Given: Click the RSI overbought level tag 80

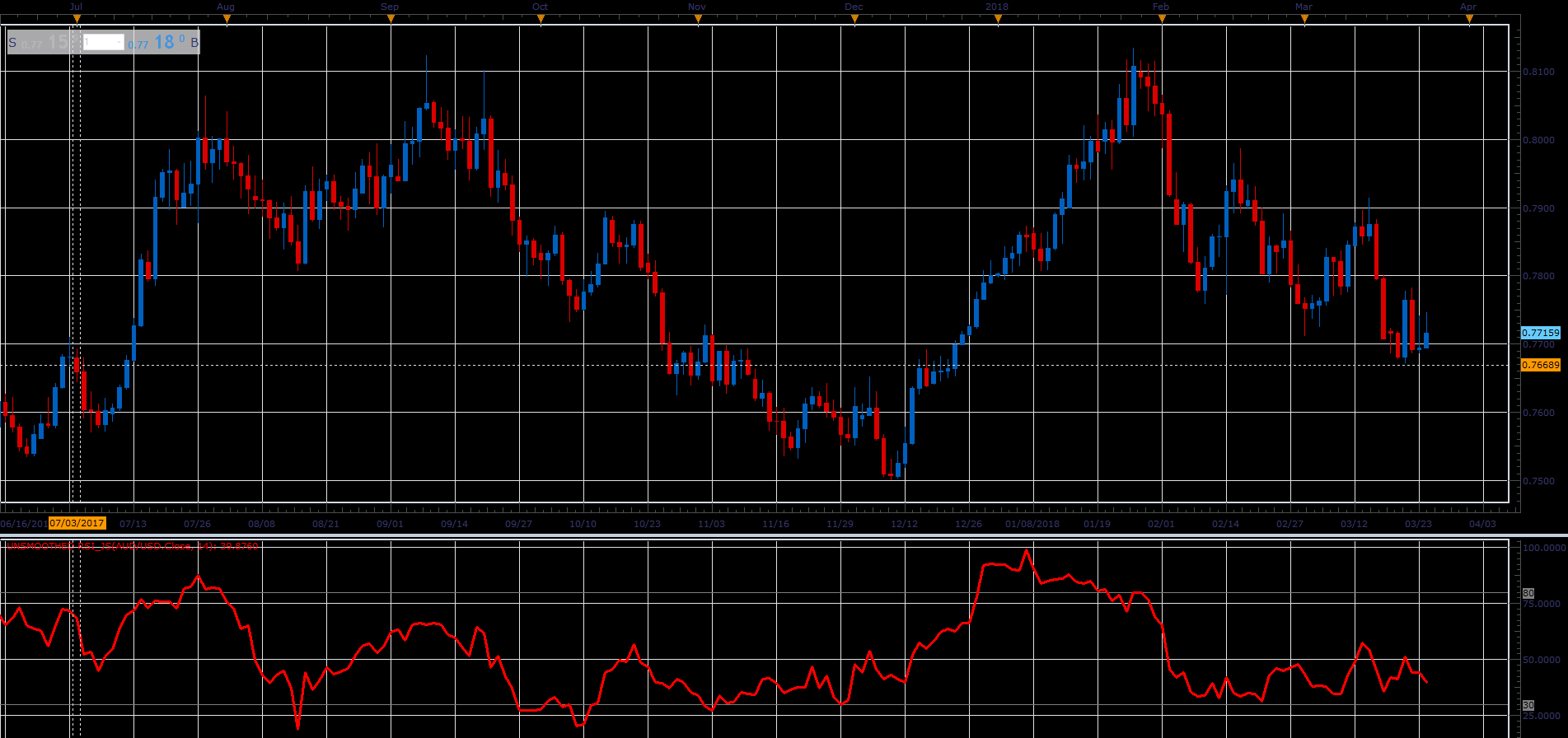Looking at the screenshot, I should click(x=1528, y=593).
